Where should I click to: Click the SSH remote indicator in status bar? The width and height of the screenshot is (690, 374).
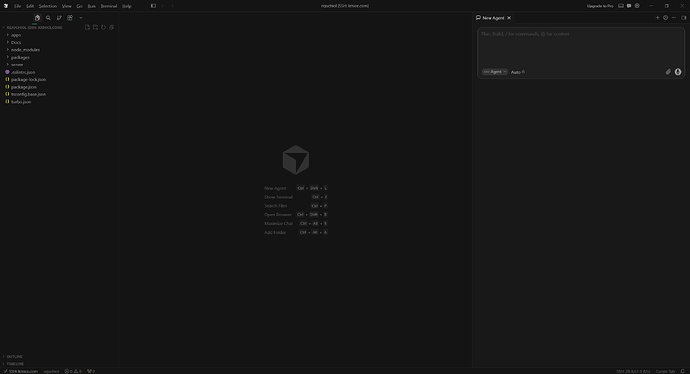[x=20, y=371]
